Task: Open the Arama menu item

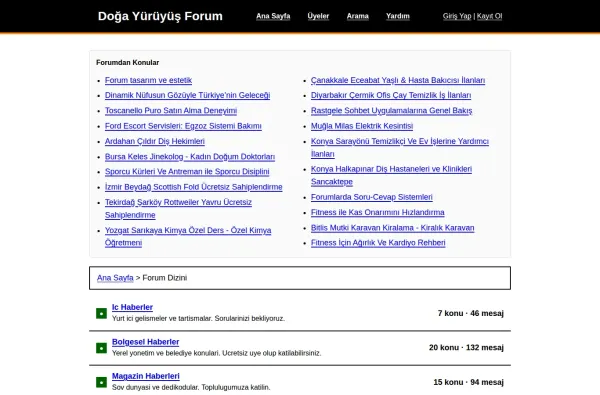Action: (x=358, y=16)
